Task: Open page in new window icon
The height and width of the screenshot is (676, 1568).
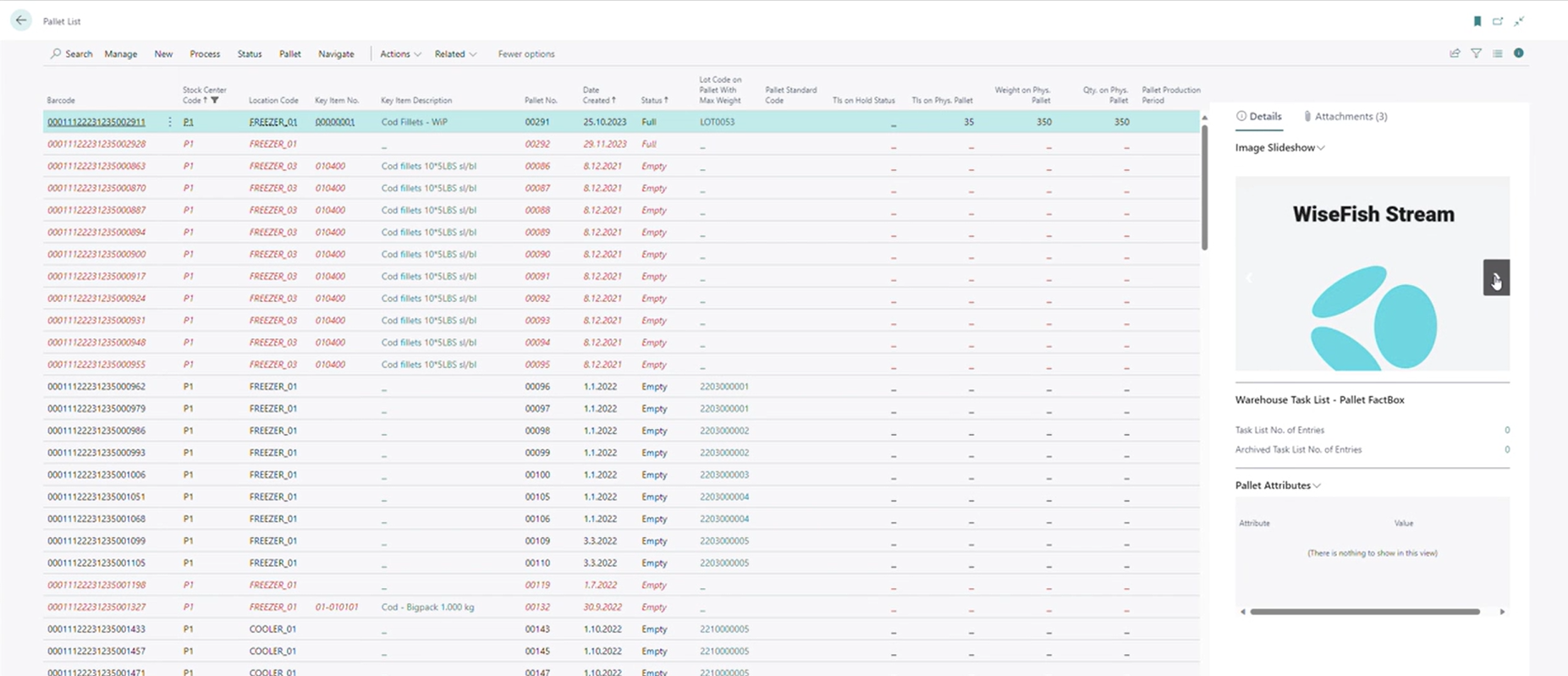Action: [1498, 21]
